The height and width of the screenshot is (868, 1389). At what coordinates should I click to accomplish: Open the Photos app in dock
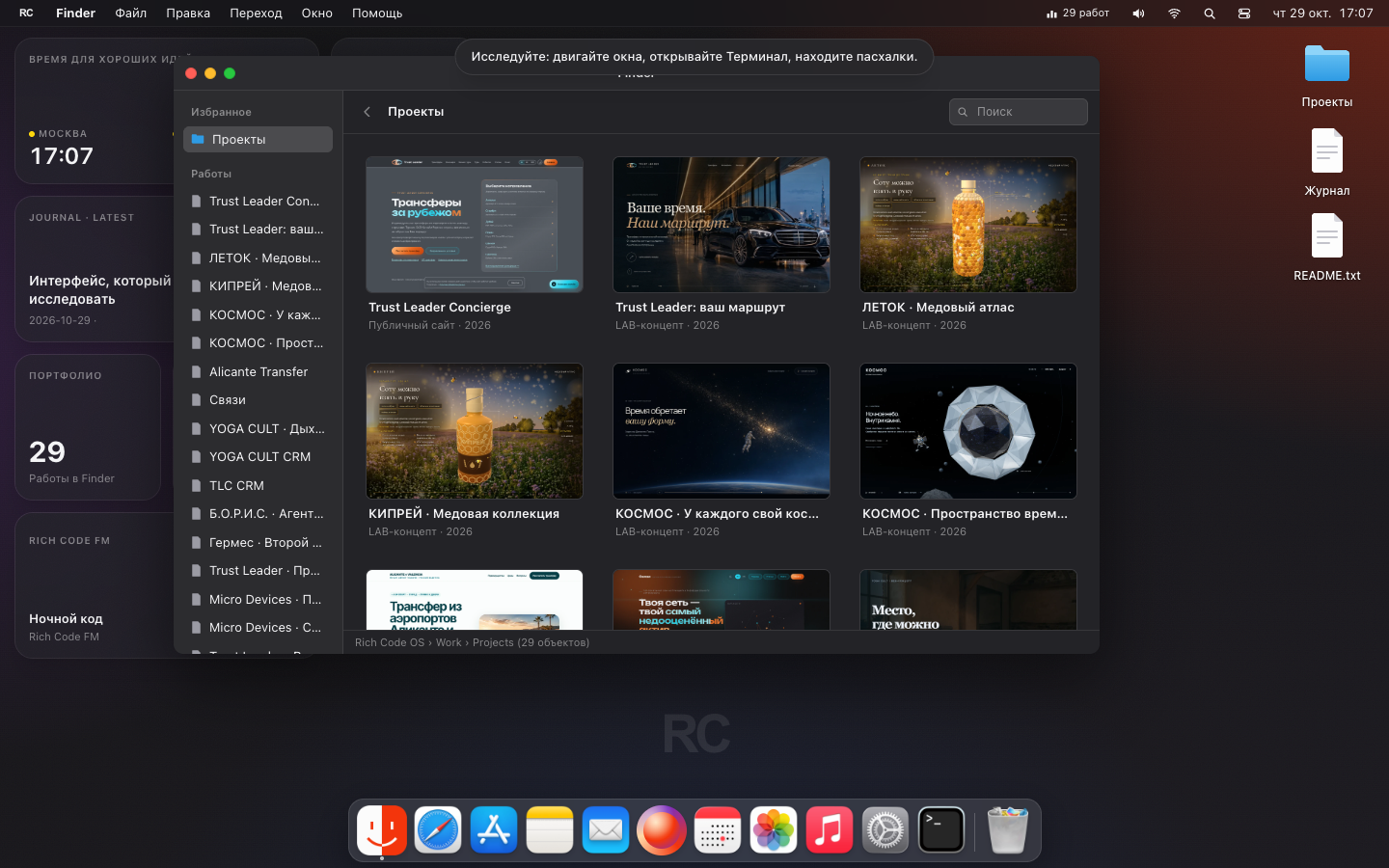[x=774, y=829]
